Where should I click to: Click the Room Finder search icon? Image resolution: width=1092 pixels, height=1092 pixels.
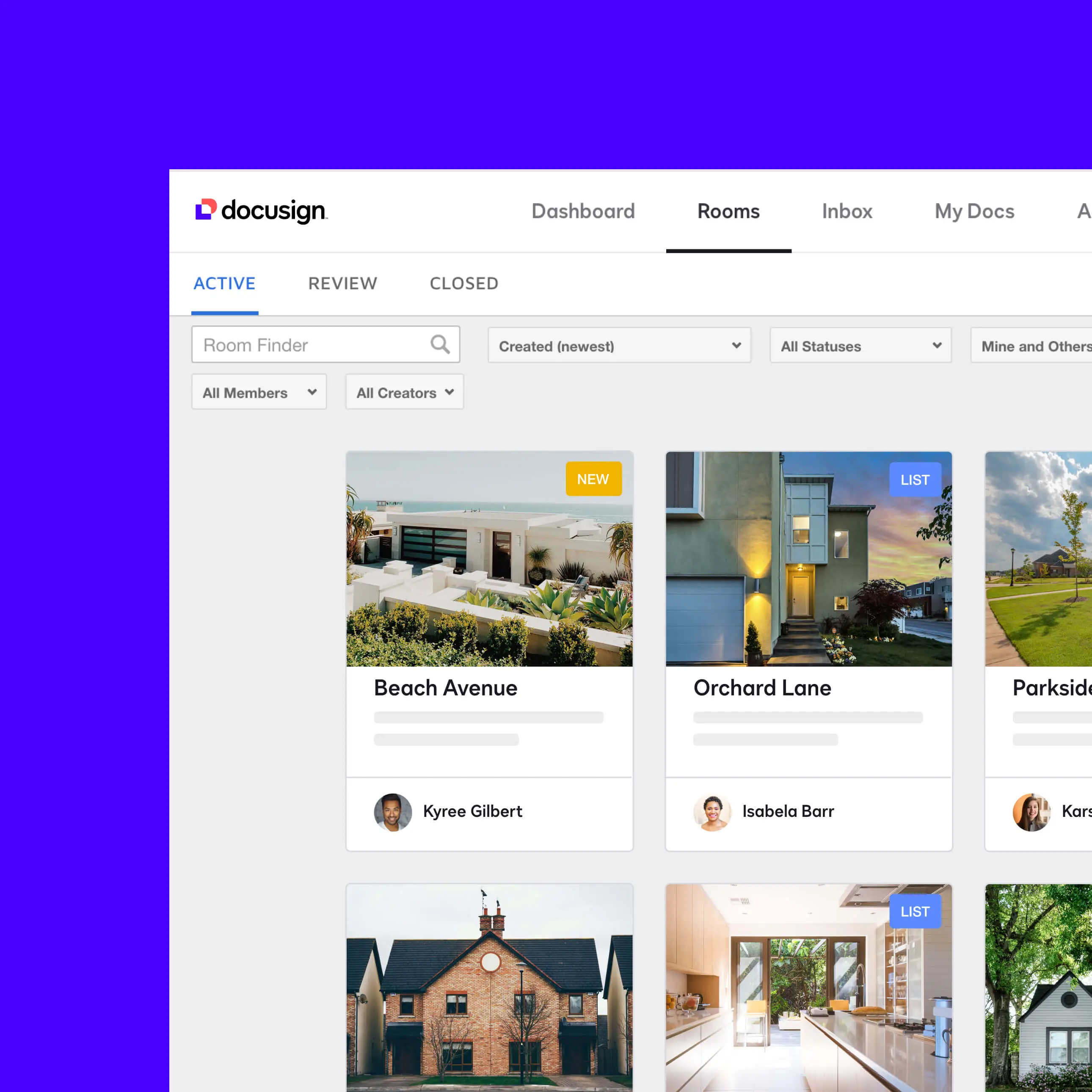[440, 345]
